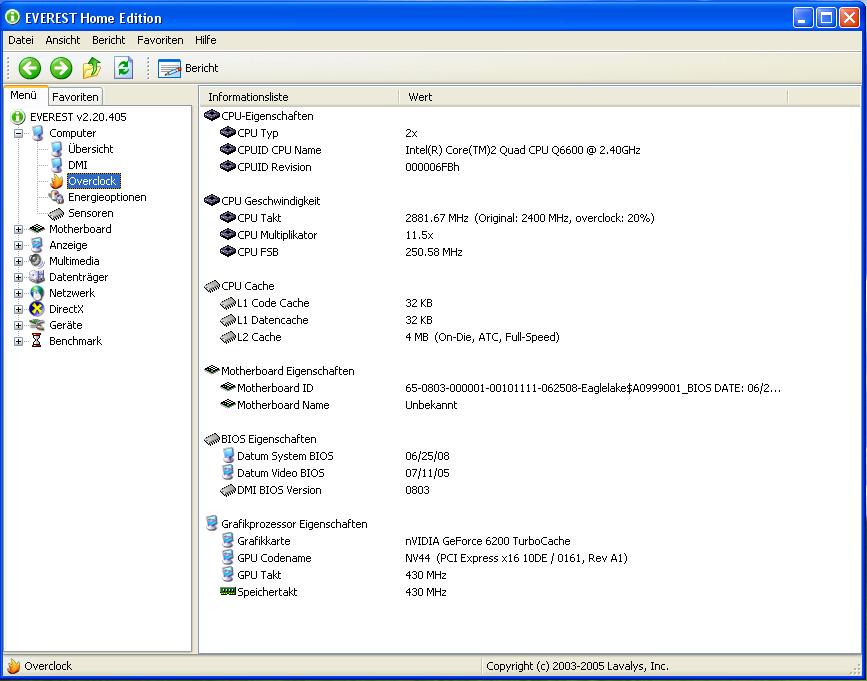Click the Geräte devices icon
Image resolution: width=867 pixels, height=681 pixels.
point(37,325)
